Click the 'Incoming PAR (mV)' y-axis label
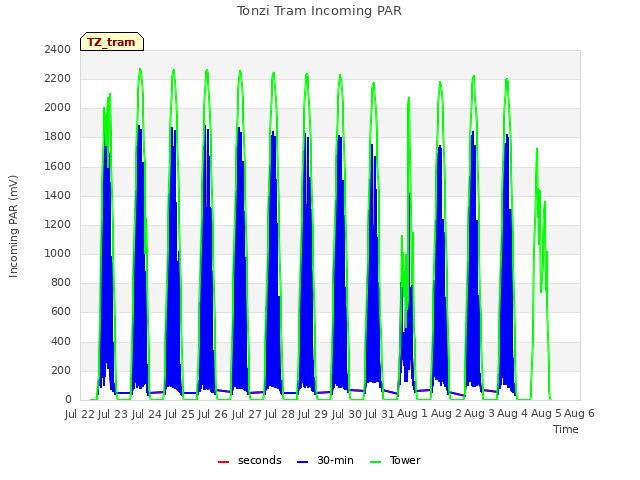640x480 pixels. point(13,227)
